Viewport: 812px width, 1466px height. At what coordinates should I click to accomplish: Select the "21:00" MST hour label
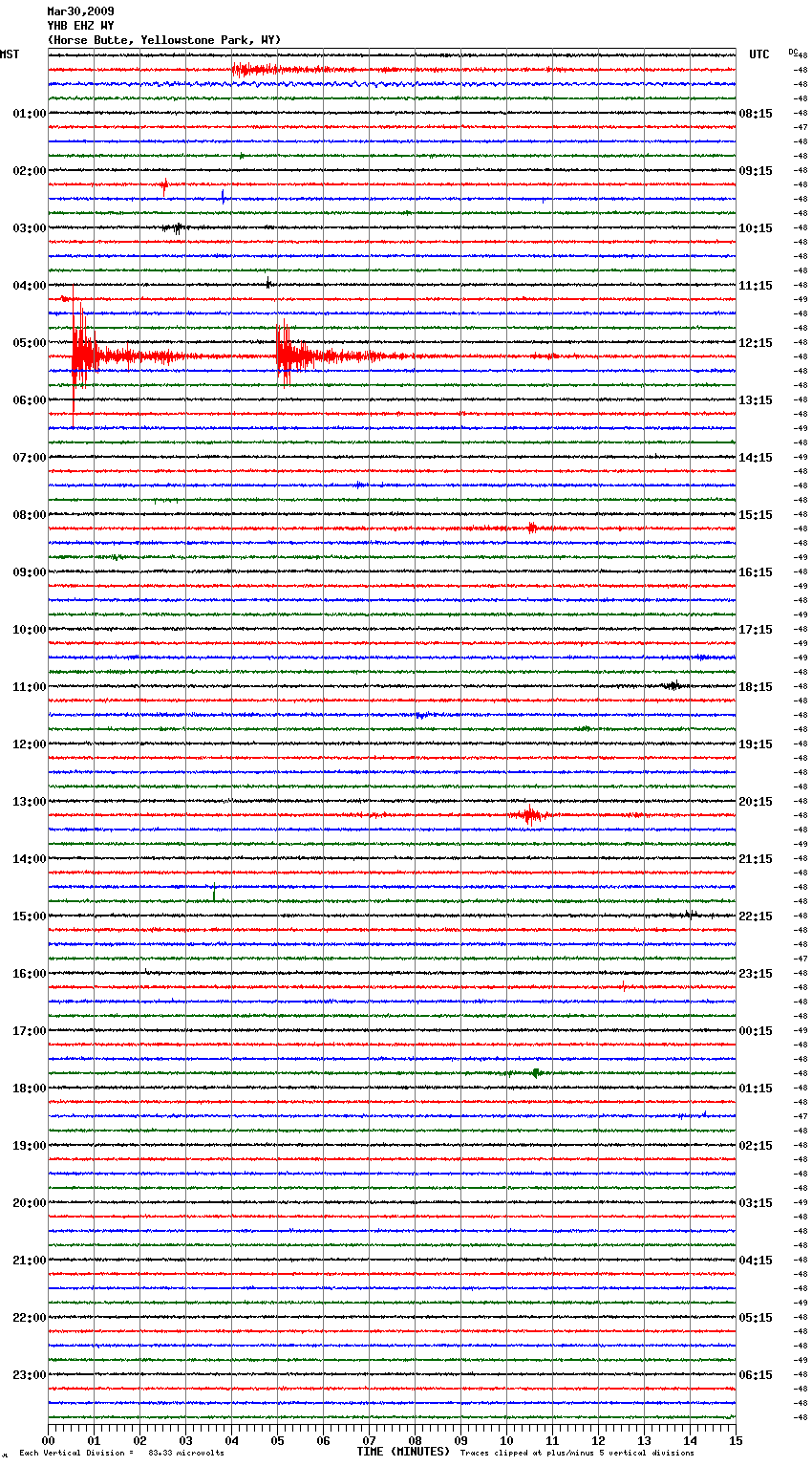30,1261
